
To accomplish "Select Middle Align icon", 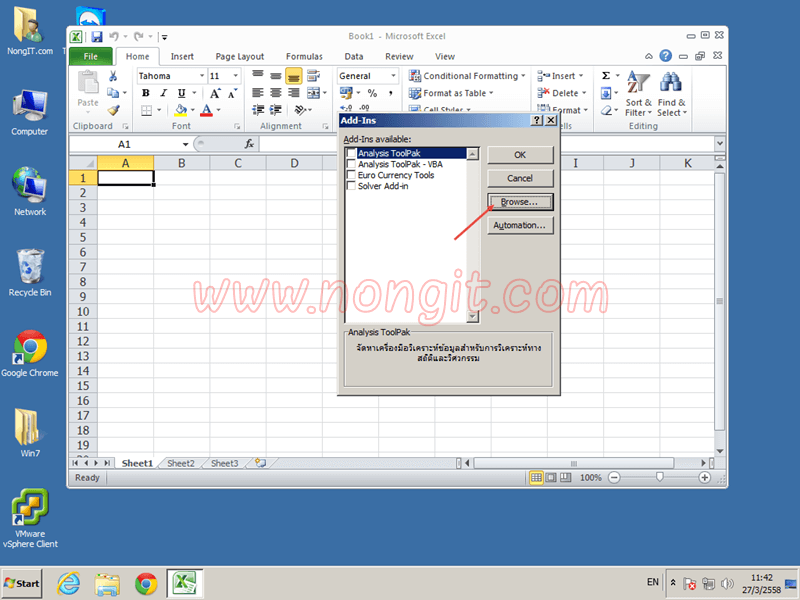I will (x=276, y=76).
